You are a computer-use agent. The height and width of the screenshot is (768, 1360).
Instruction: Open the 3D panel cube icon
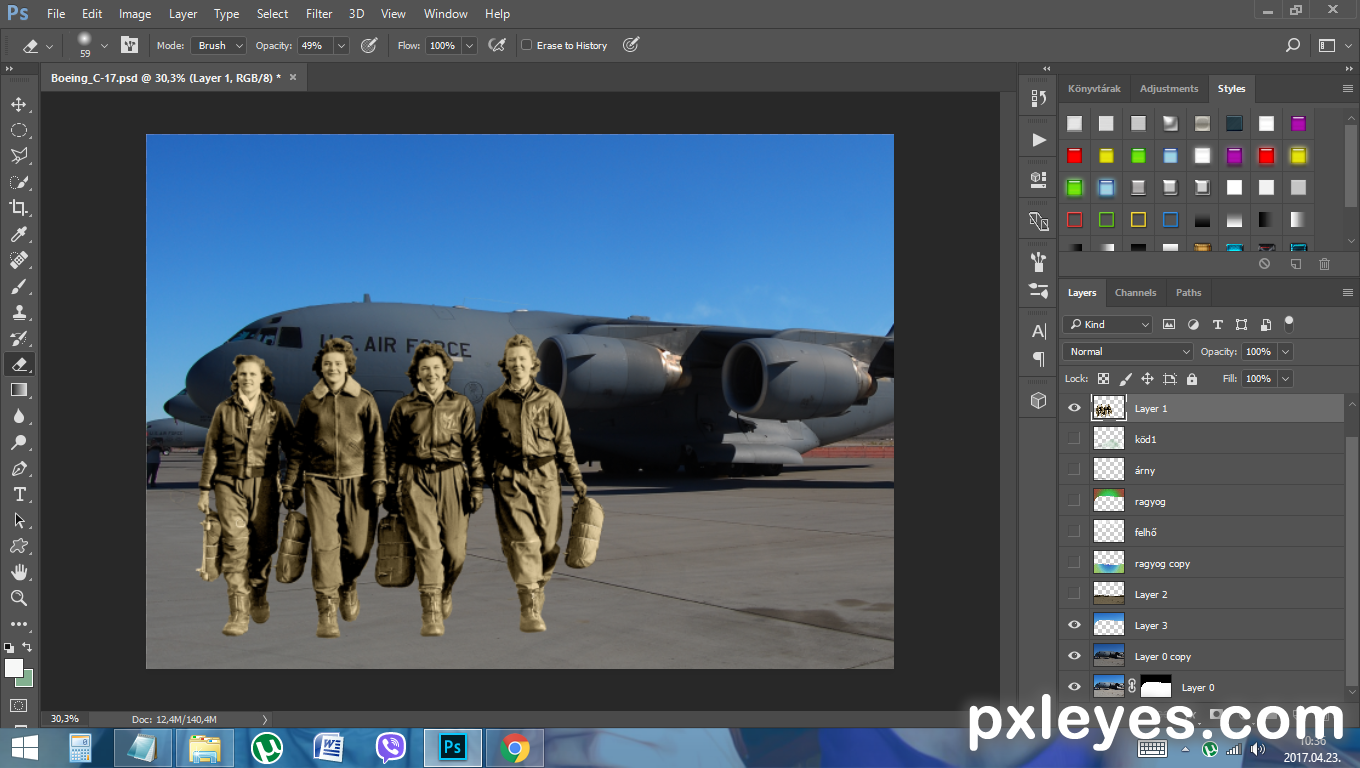[x=1038, y=400]
